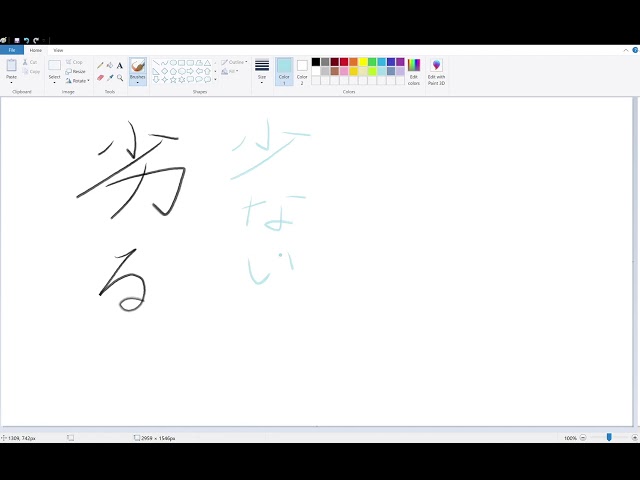
Task: Click the Crop button
Action: (x=74, y=62)
